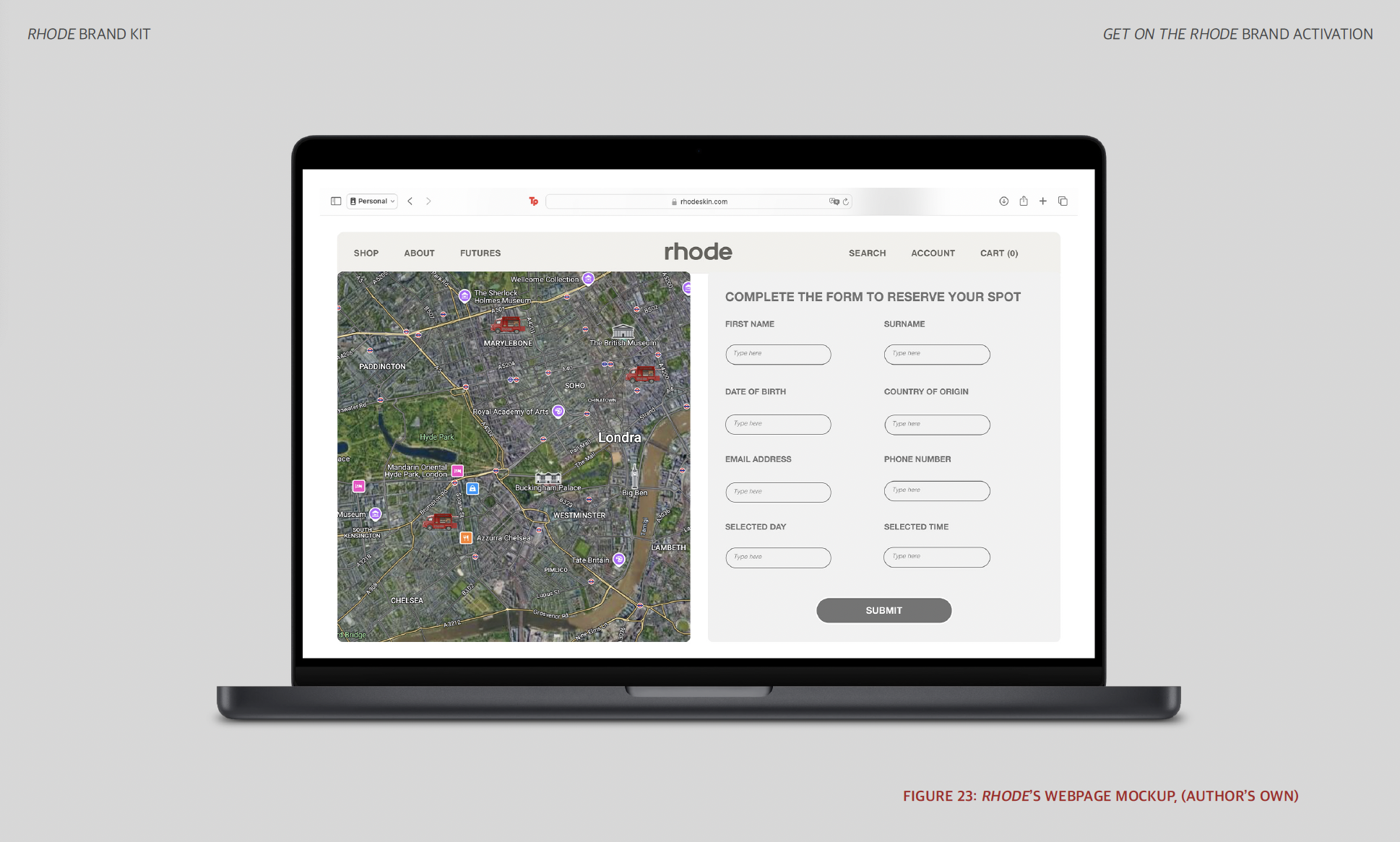Open the downloads icon
The height and width of the screenshot is (842, 1400).
[x=1003, y=201]
